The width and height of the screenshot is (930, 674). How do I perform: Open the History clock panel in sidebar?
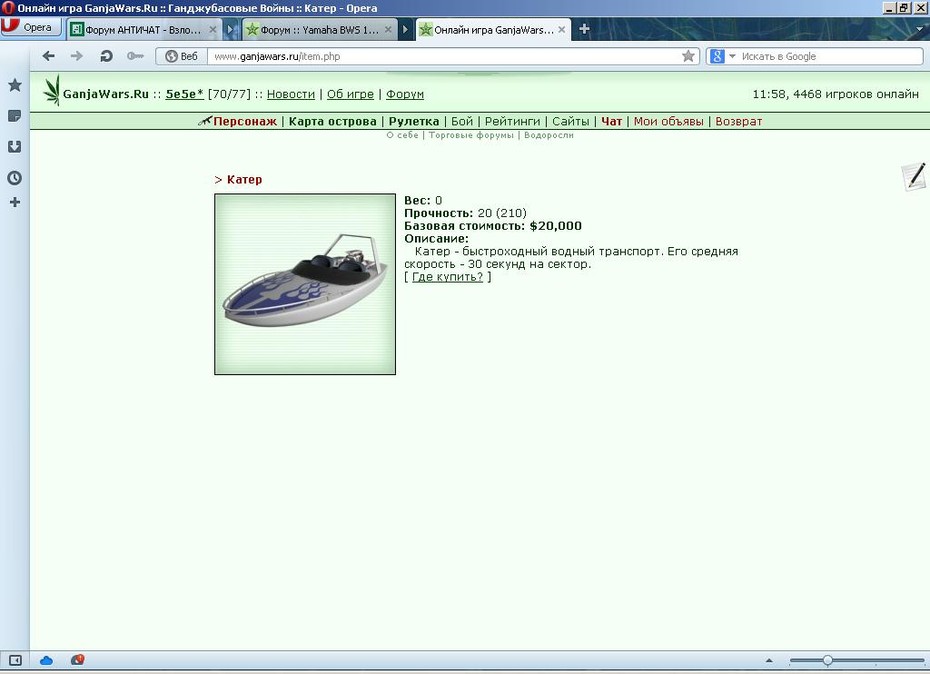pos(15,177)
